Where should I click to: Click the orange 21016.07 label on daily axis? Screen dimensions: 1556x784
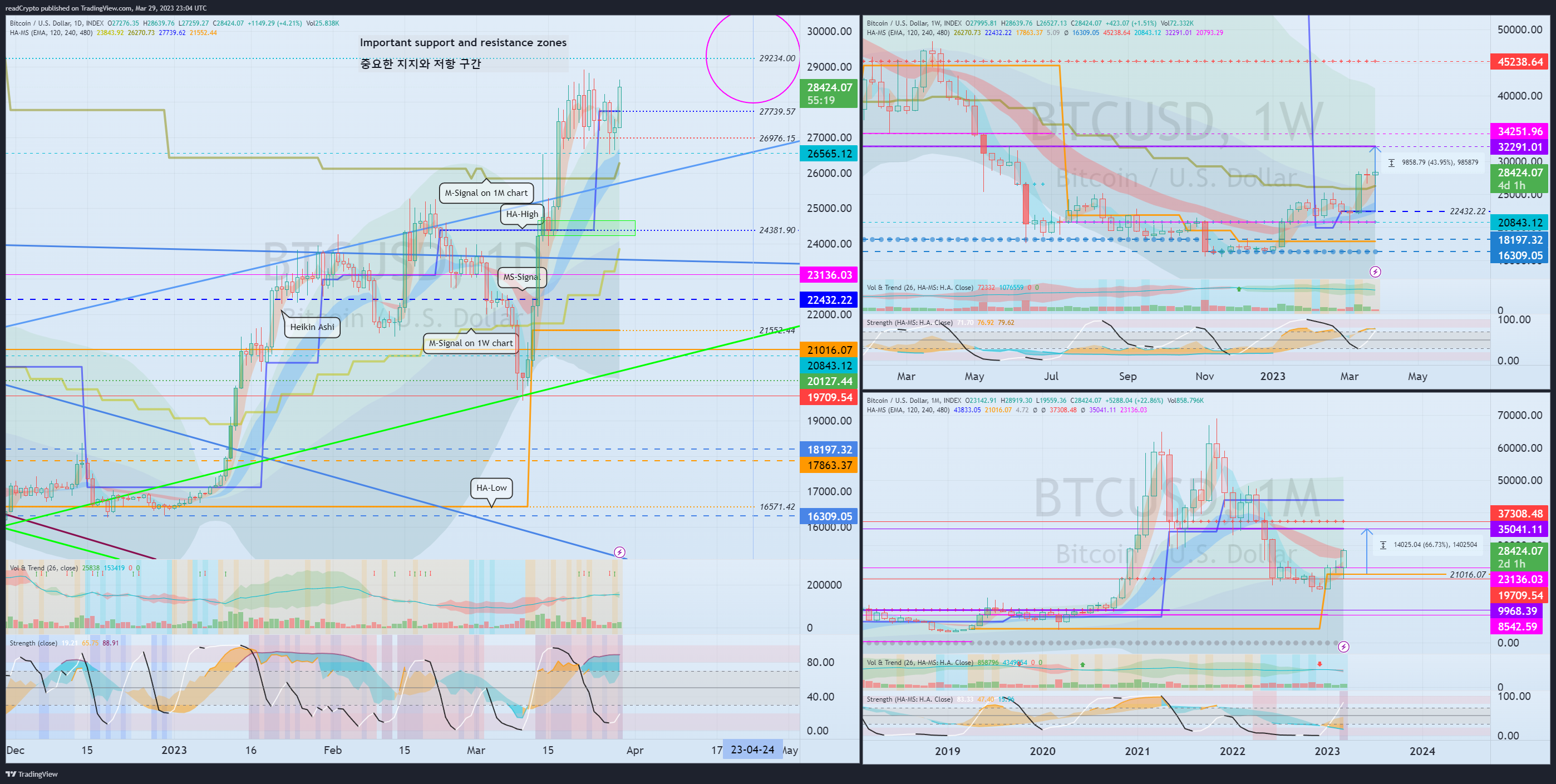(x=829, y=350)
